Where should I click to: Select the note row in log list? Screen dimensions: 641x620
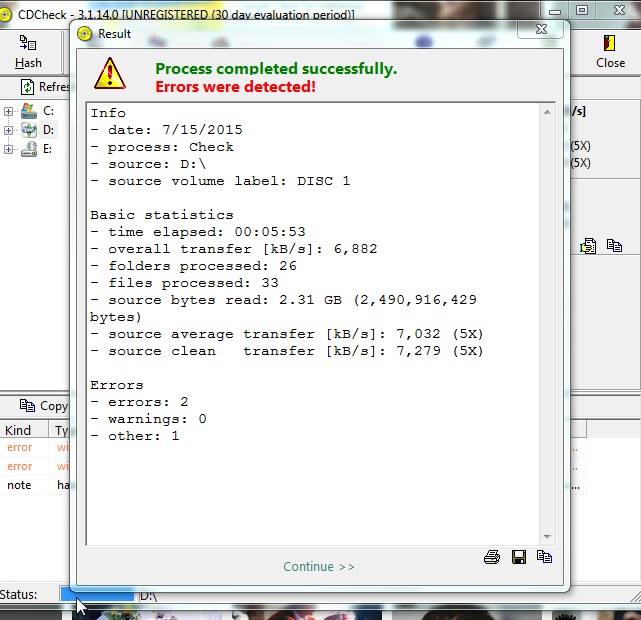point(20,484)
